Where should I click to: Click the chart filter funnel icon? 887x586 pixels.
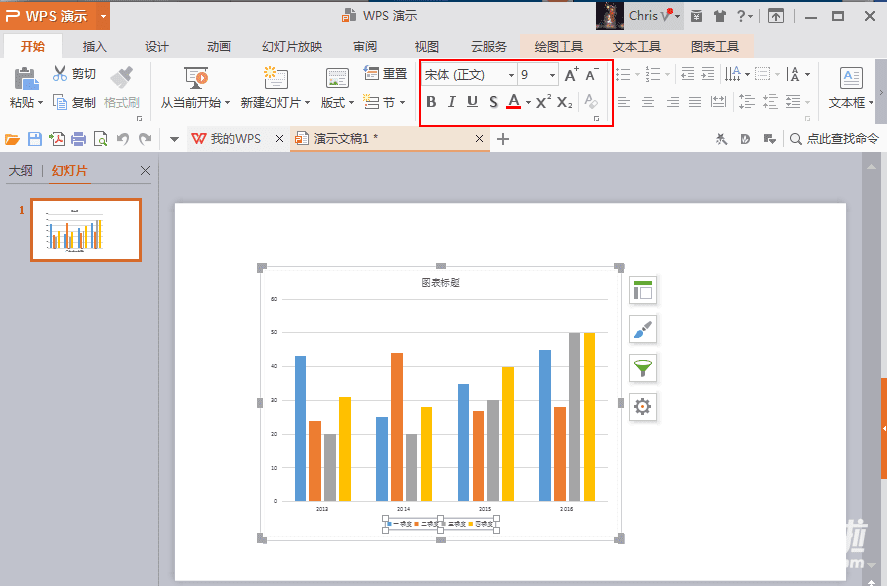[642, 368]
